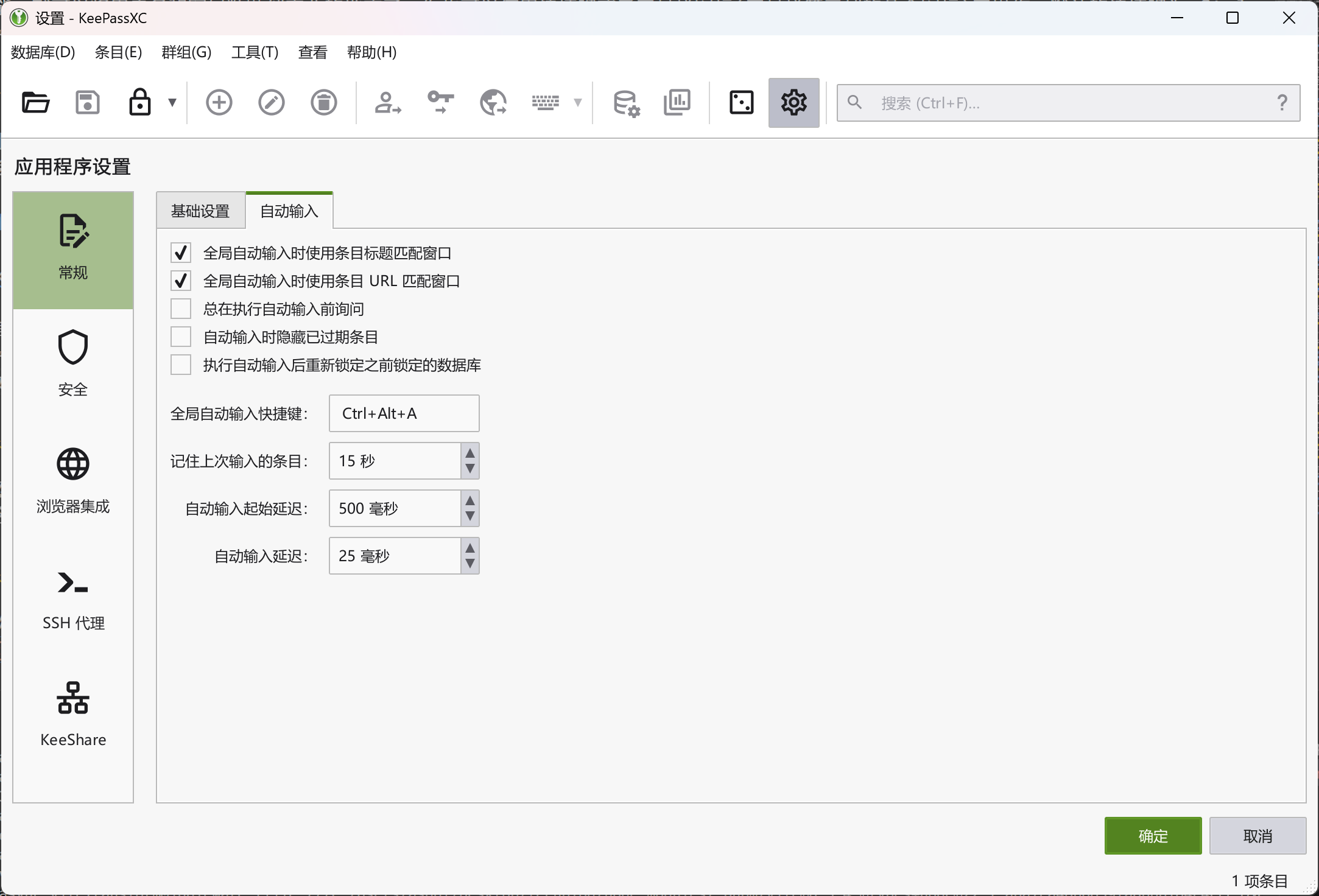1319x896 pixels.
Task: Copy URL globe icon in toolbar
Action: (493, 102)
